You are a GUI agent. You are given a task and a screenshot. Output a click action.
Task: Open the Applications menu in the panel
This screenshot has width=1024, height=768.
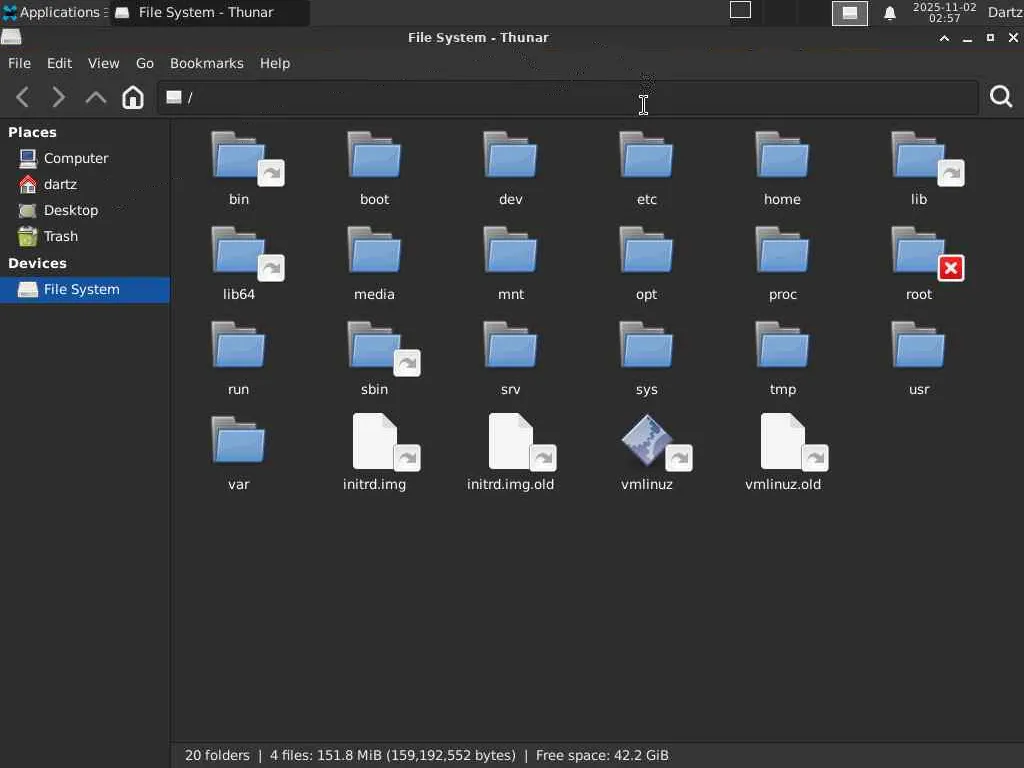54,12
